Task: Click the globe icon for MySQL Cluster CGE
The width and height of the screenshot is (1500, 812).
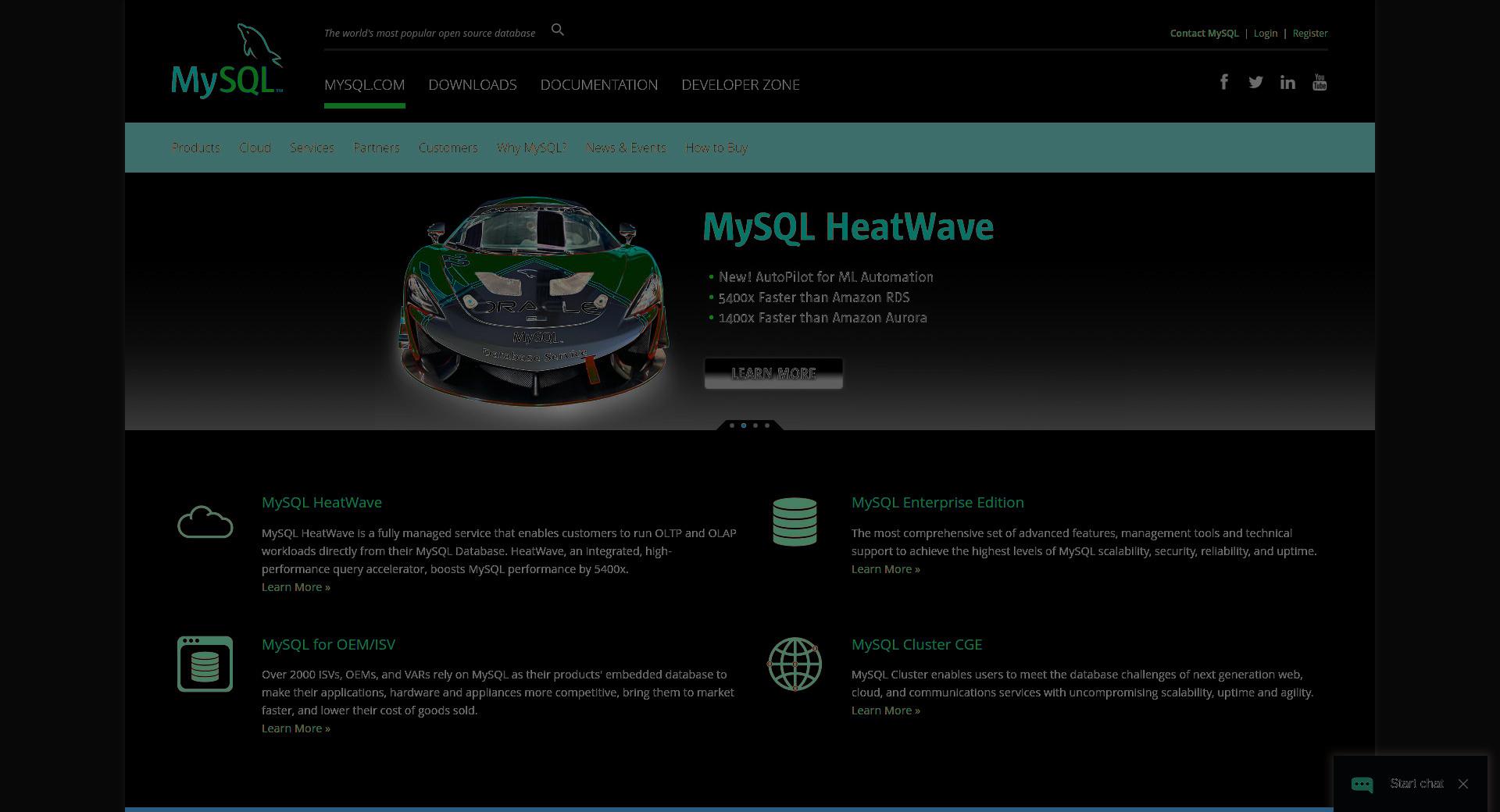Action: click(x=795, y=664)
